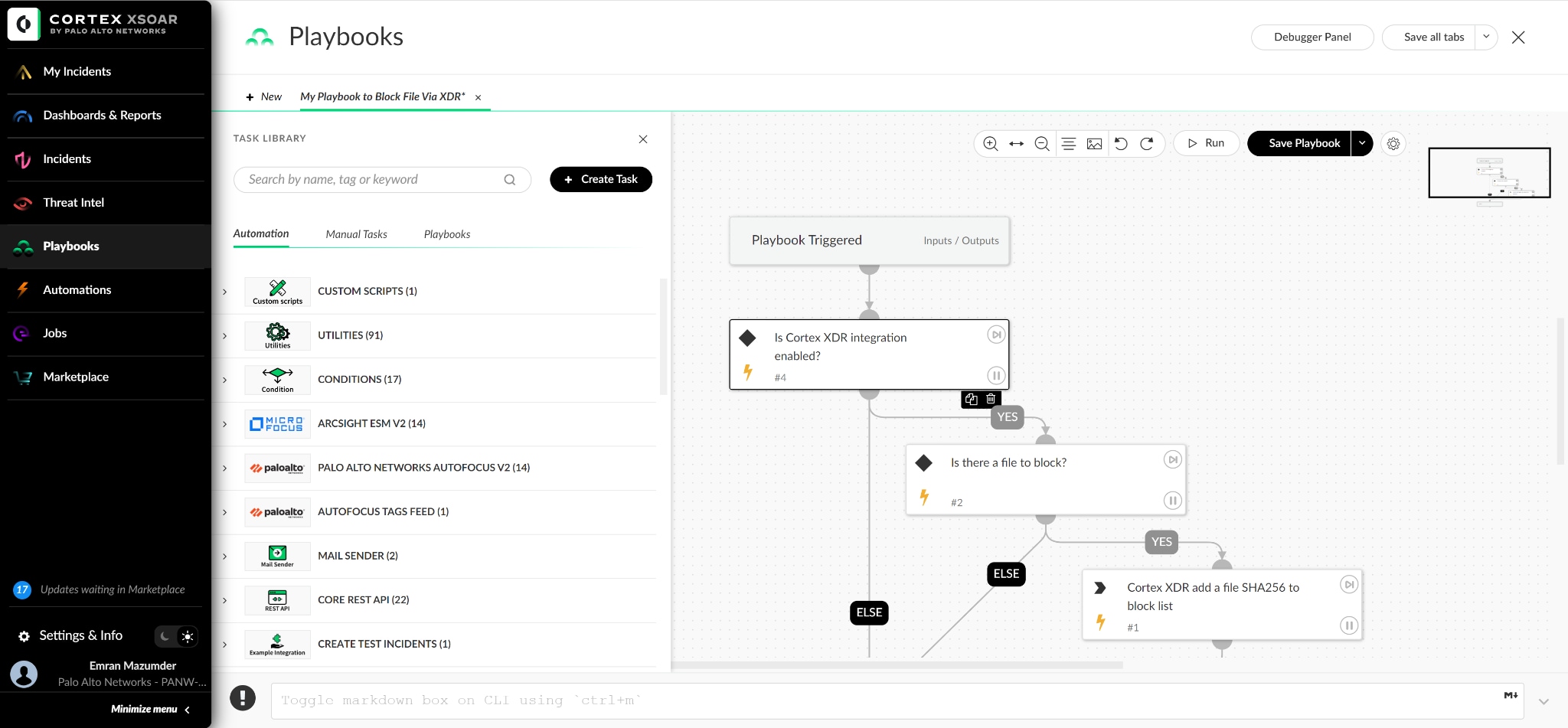Delete the selected task with trash icon
This screenshot has width=1568, height=728.
pos(991,399)
